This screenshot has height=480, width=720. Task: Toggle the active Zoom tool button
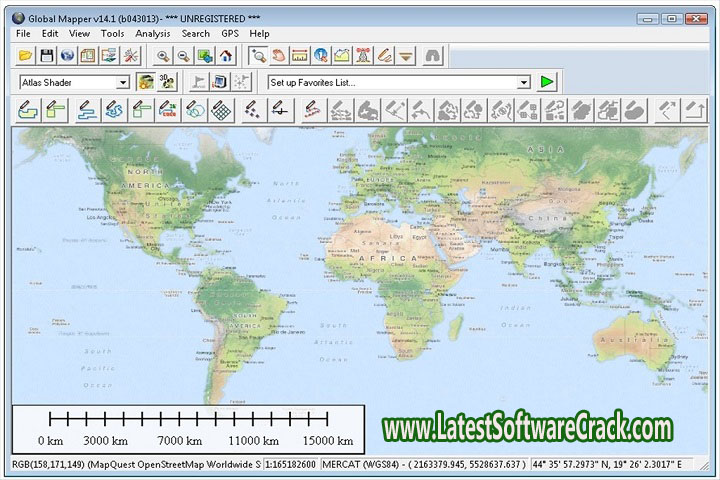[x=258, y=56]
